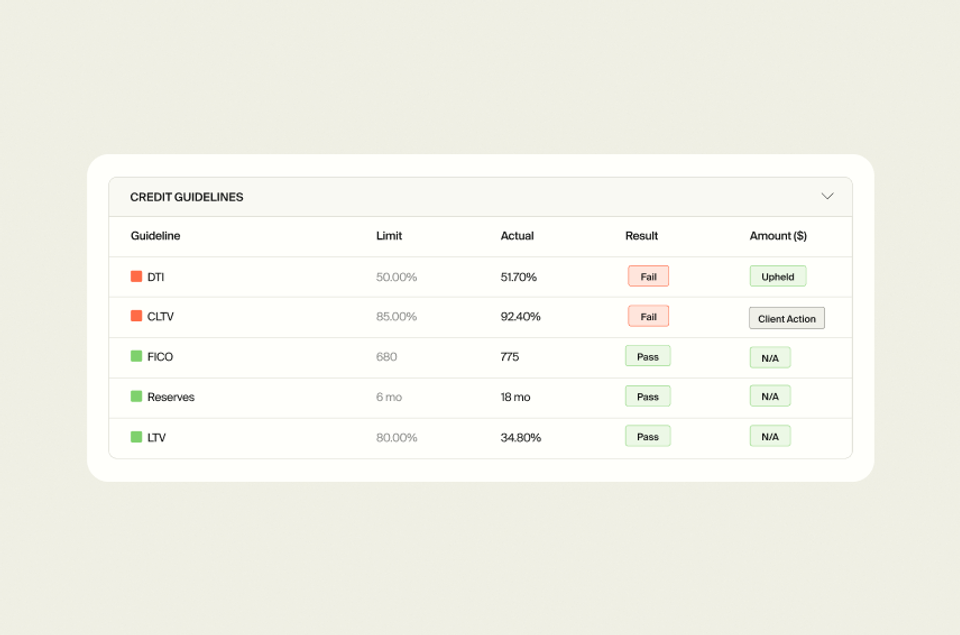
Task: Click the N/A badge in FICO row
Action: [770, 358]
